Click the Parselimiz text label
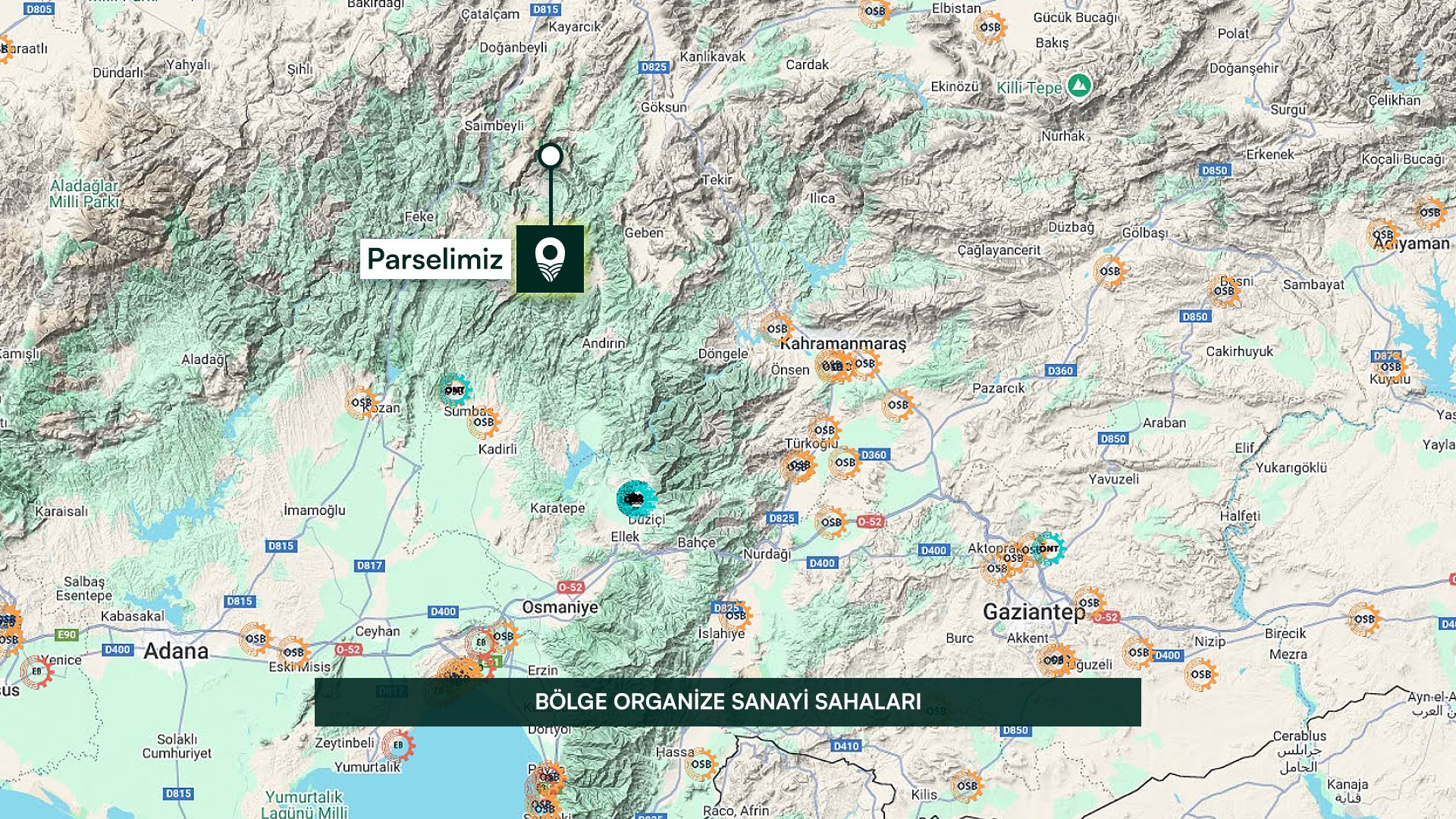This screenshot has width=1456, height=819. (435, 259)
